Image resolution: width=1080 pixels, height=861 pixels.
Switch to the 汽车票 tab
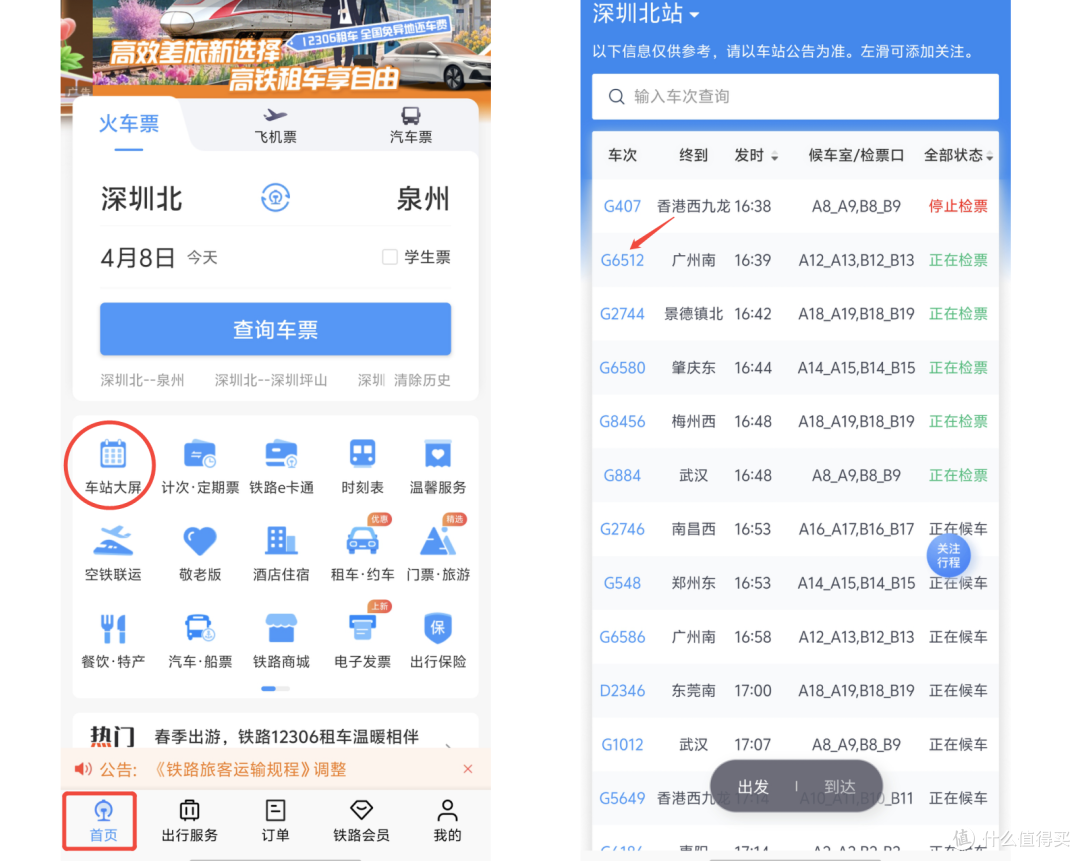[411, 126]
